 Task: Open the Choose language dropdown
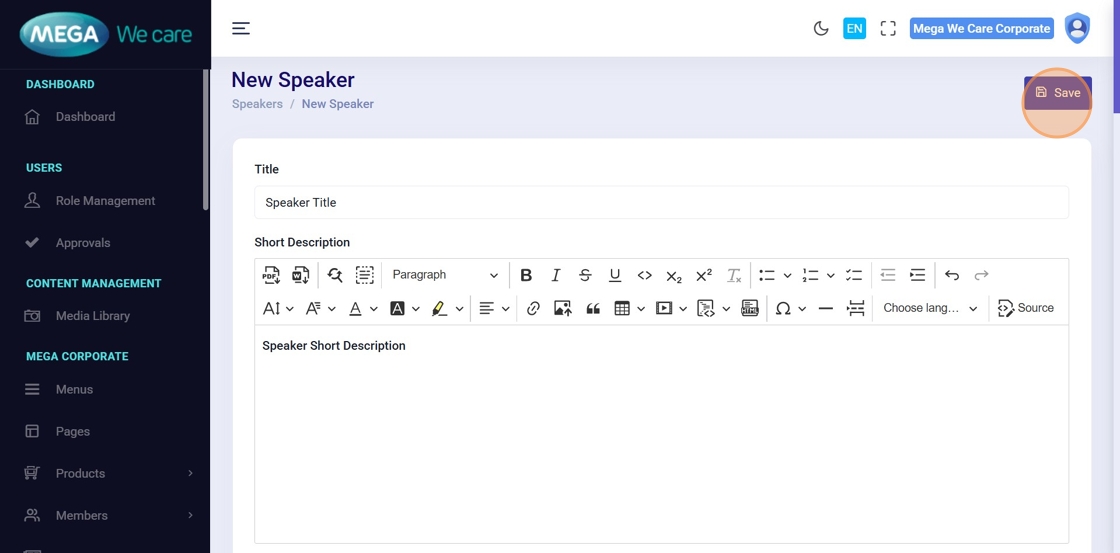click(929, 308)
